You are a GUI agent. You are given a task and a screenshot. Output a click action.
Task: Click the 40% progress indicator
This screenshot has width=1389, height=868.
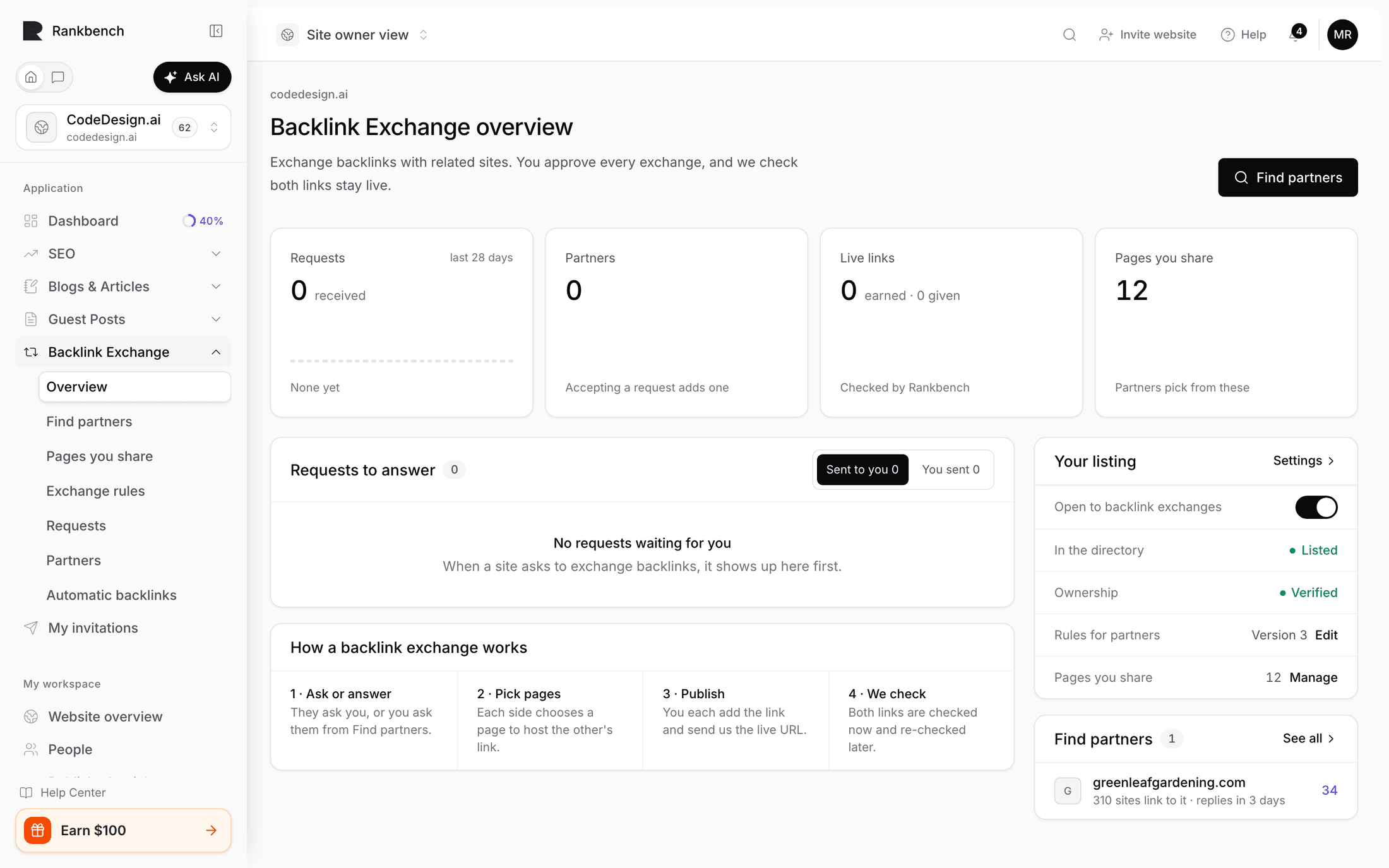pos(203,221)
